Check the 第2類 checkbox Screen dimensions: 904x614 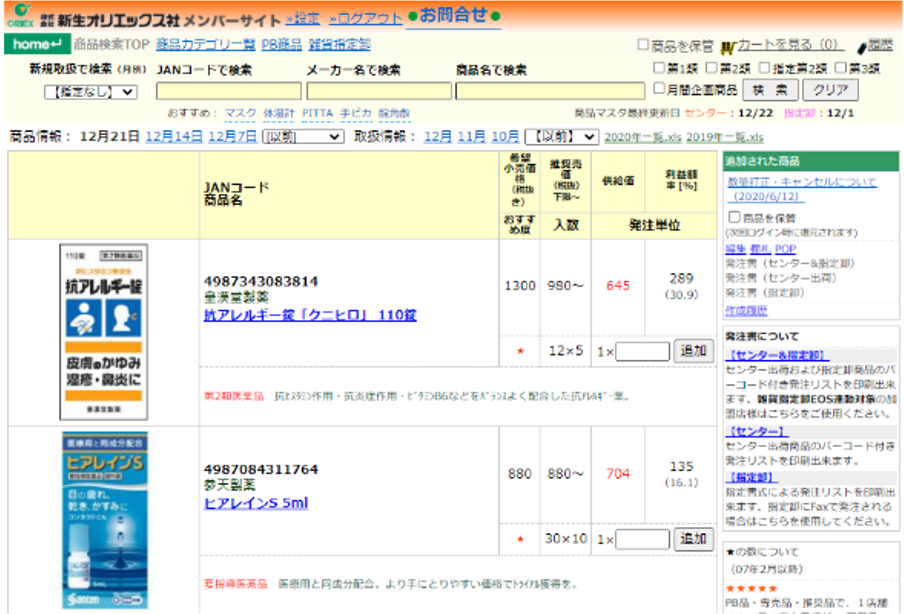711,67
